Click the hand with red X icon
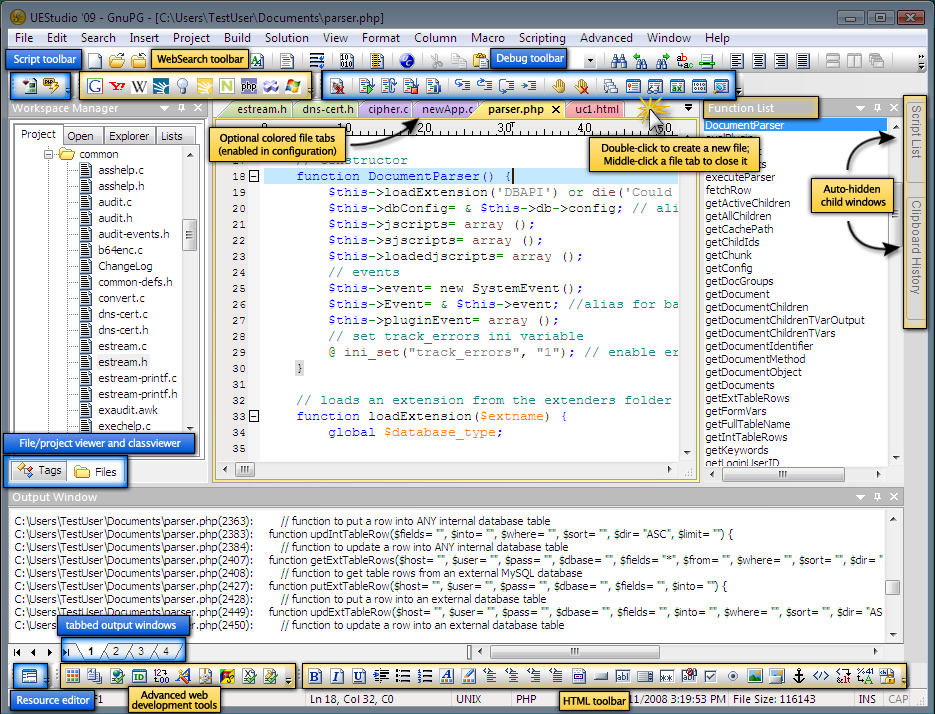The width and height of the screenshot is (935, 714). click(581, 86)
